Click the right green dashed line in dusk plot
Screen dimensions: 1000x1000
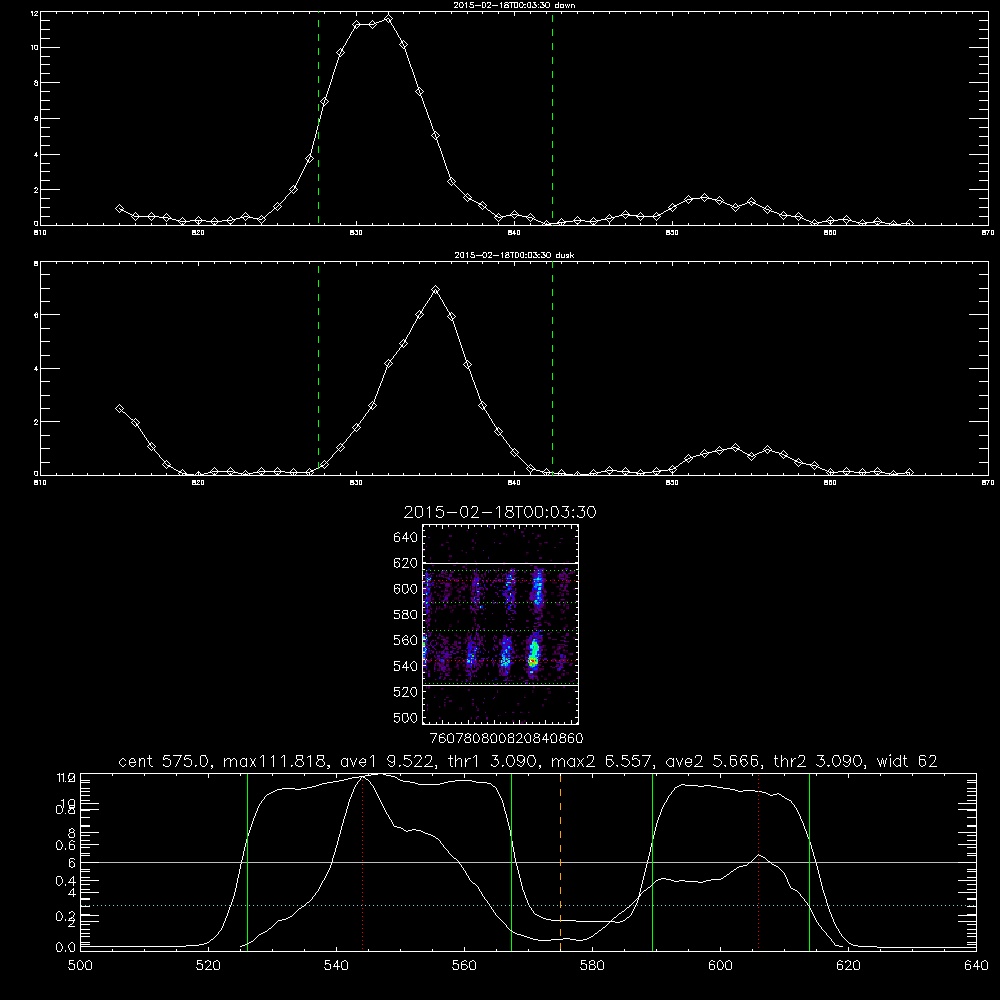(552, 368)
